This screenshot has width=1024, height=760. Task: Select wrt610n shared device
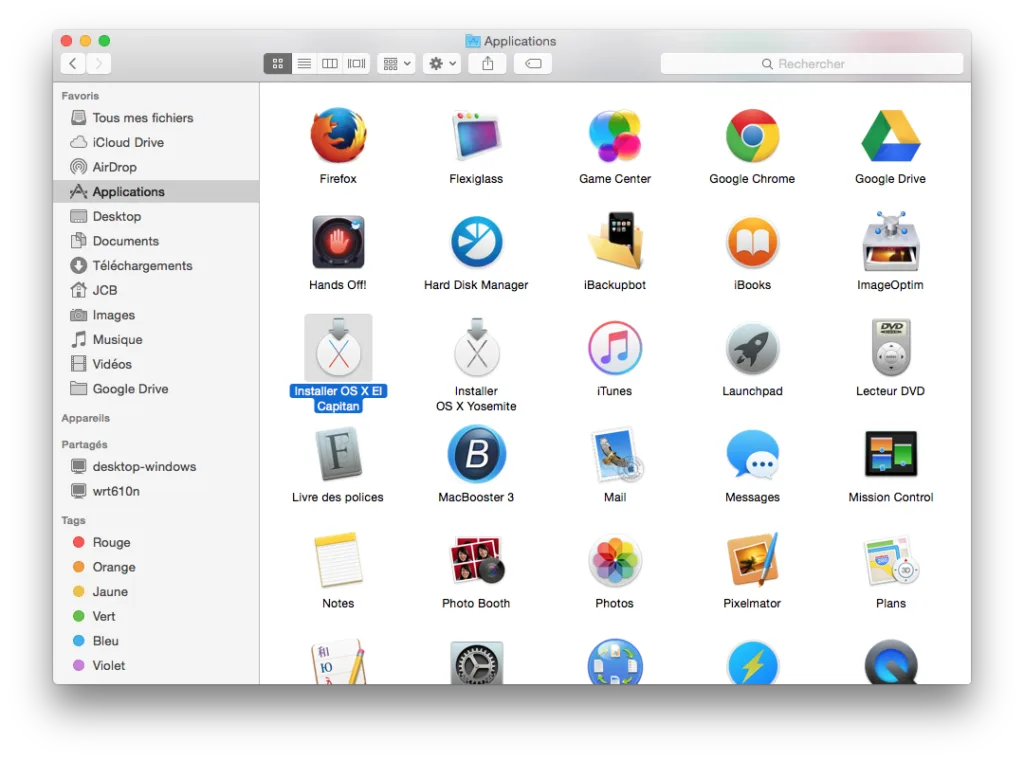pos(155,491)
